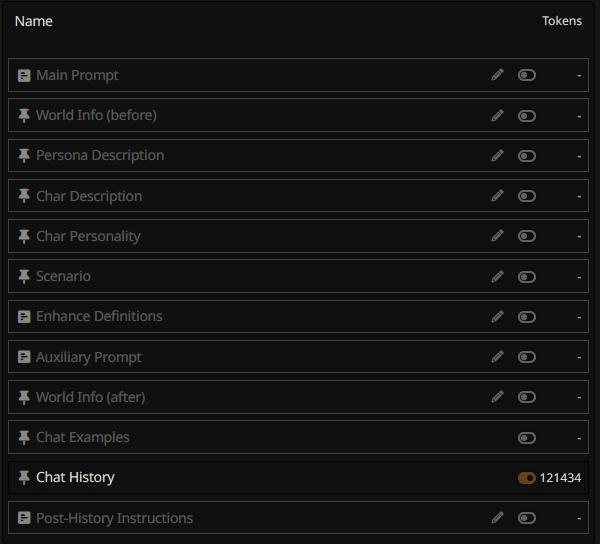Edit World Info (after) entry

[x=497, y=397]
